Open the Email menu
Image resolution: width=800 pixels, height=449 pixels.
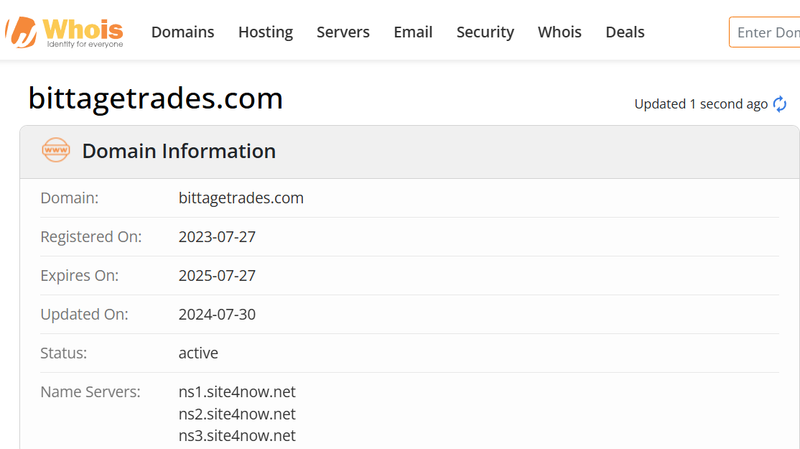pos(413,32)
